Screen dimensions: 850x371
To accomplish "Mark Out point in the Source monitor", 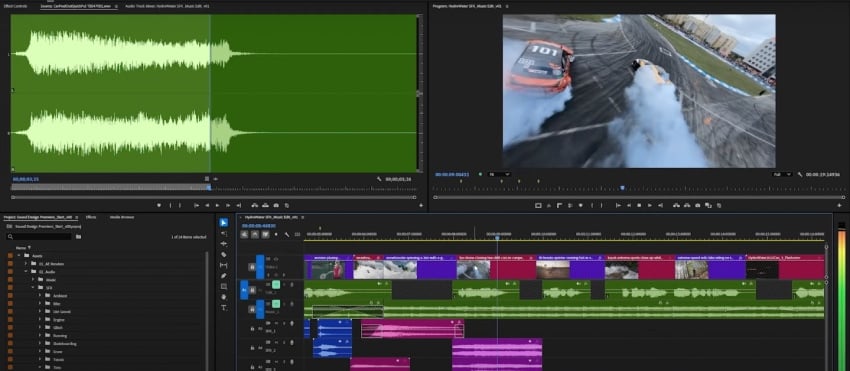I will click(181, 206).
